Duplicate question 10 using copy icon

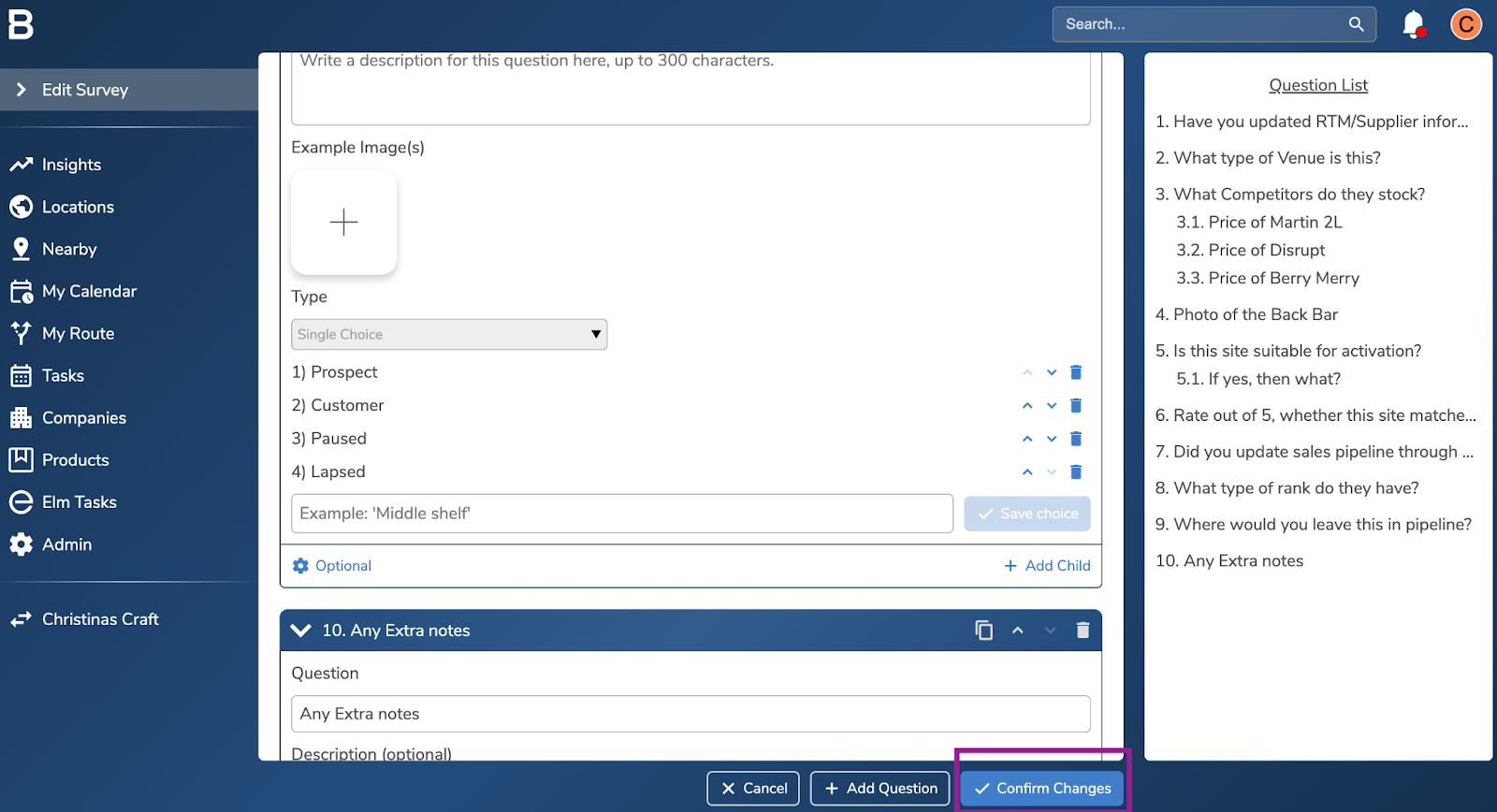[983, 631]
